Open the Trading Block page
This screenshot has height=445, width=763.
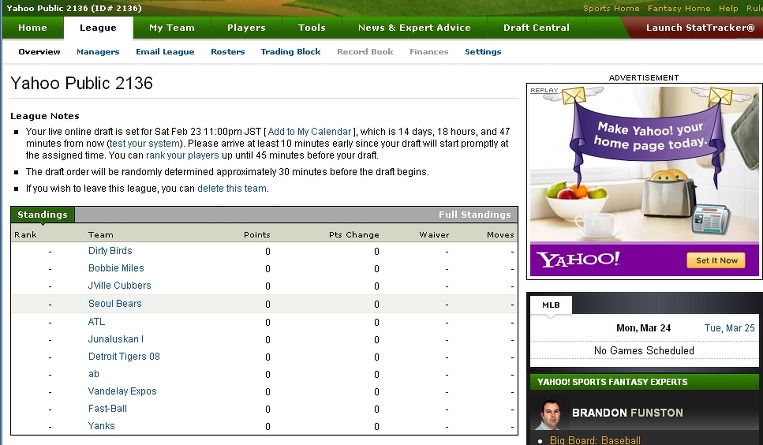coord(291,52)
